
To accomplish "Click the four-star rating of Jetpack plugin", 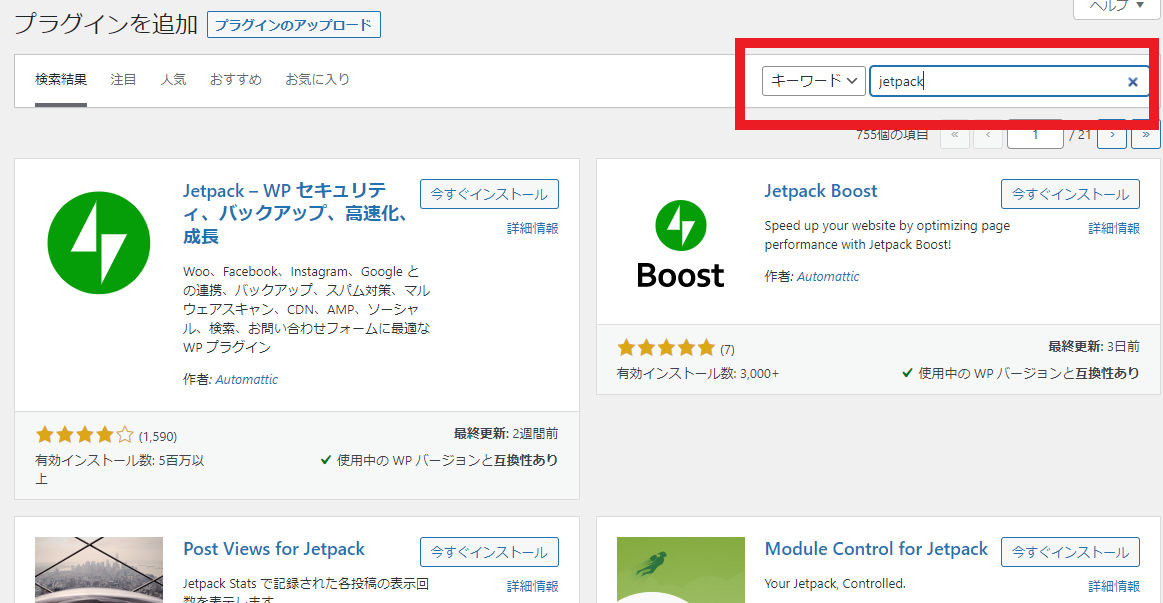I will click(84, 435).
